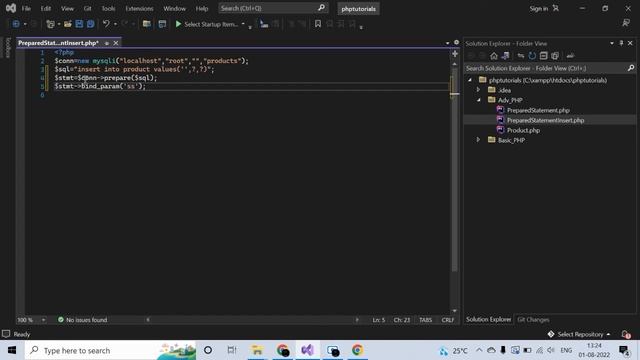Click the Visual Studio logo icon
This screenshot has width=640, height=360.
11,8
